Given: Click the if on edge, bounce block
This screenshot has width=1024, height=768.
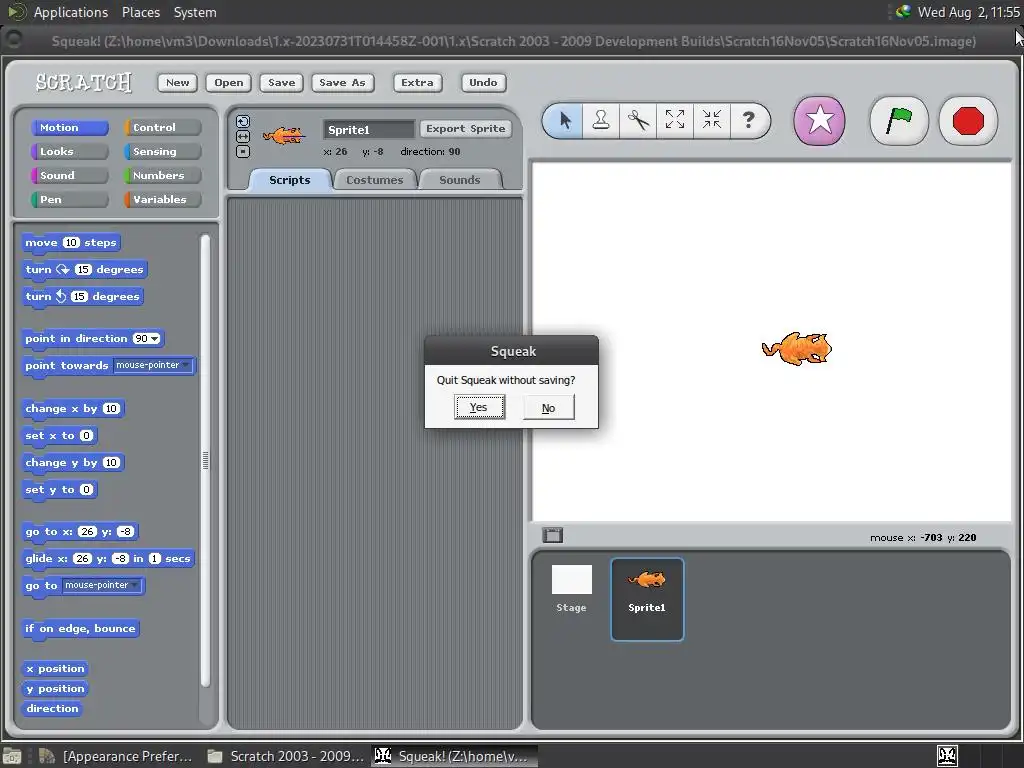Looking at the screenshot, I should [80, 629].
